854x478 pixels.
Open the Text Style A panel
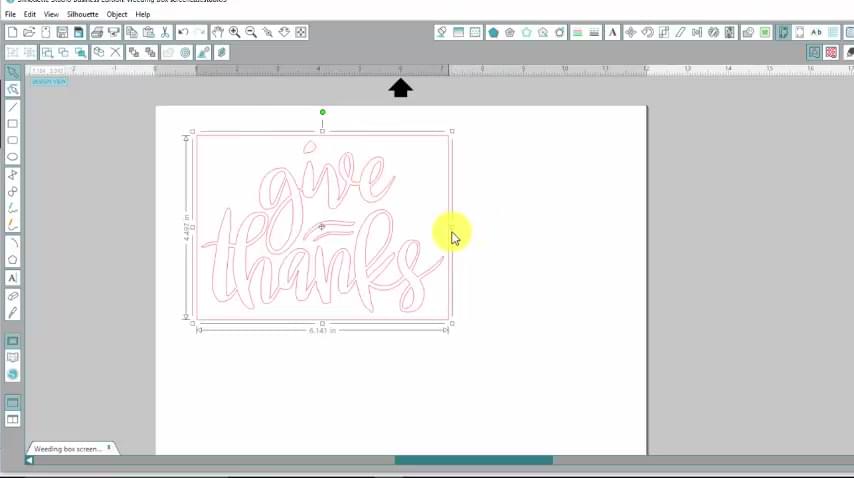pos(612,32)
